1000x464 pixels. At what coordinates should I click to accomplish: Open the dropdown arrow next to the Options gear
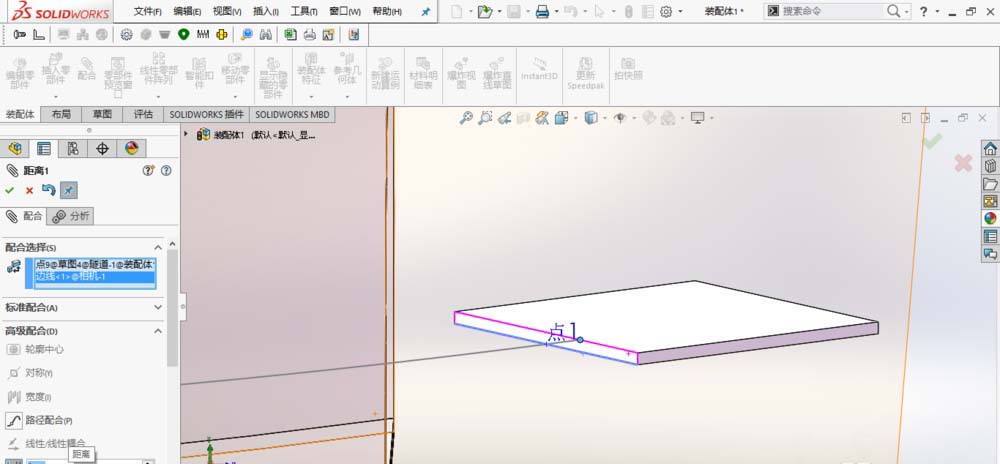pos(680,11)
